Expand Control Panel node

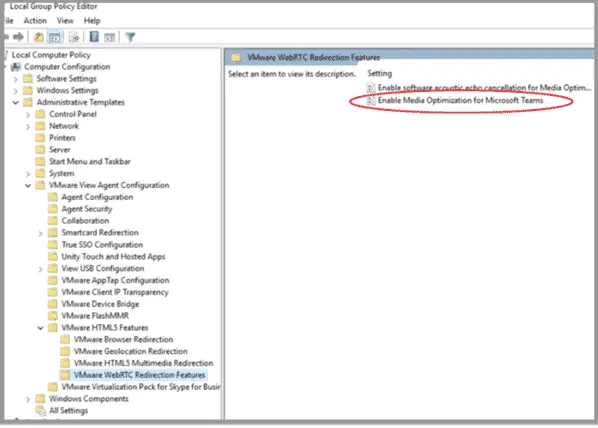[x=28, y=114]
